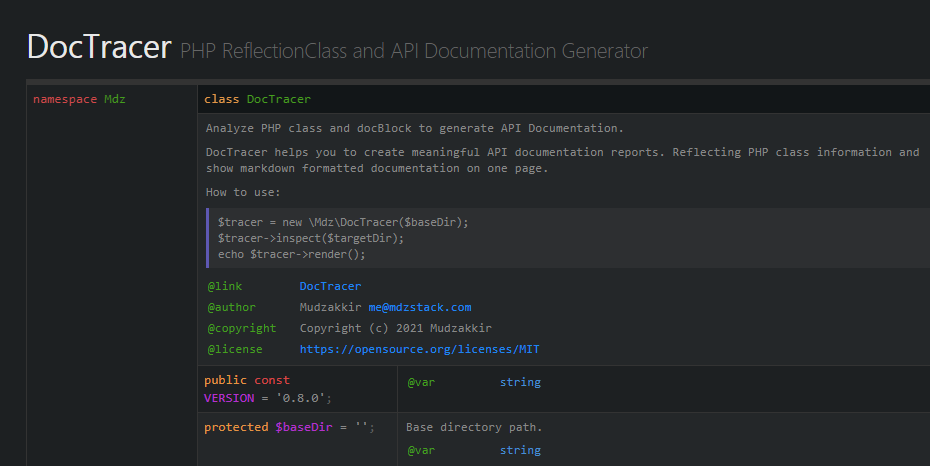930x466 pixels.
Task: Open the DocTracer link beside @link
Action: 330,286
